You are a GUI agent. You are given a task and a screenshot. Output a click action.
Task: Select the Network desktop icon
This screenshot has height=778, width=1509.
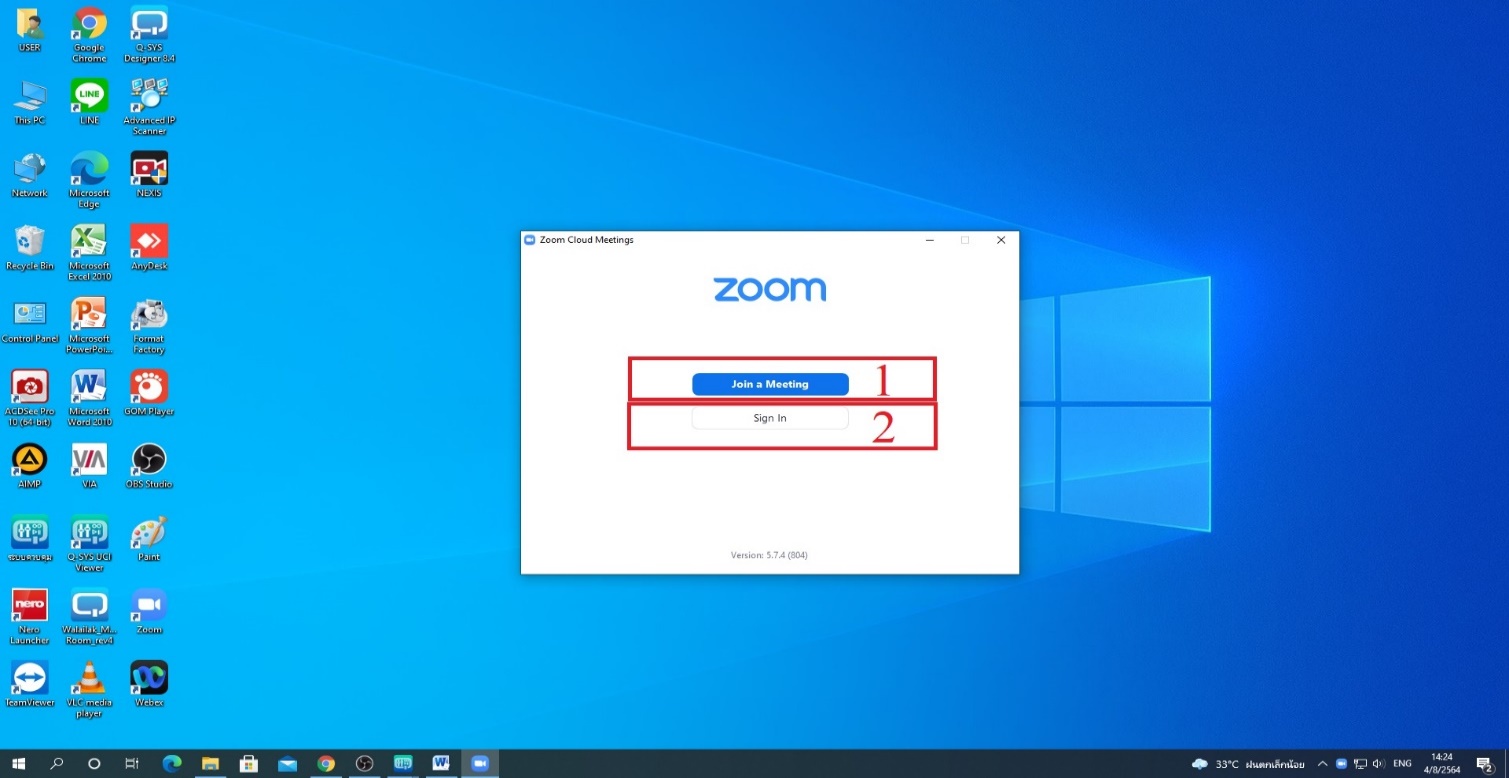point(30,175)
